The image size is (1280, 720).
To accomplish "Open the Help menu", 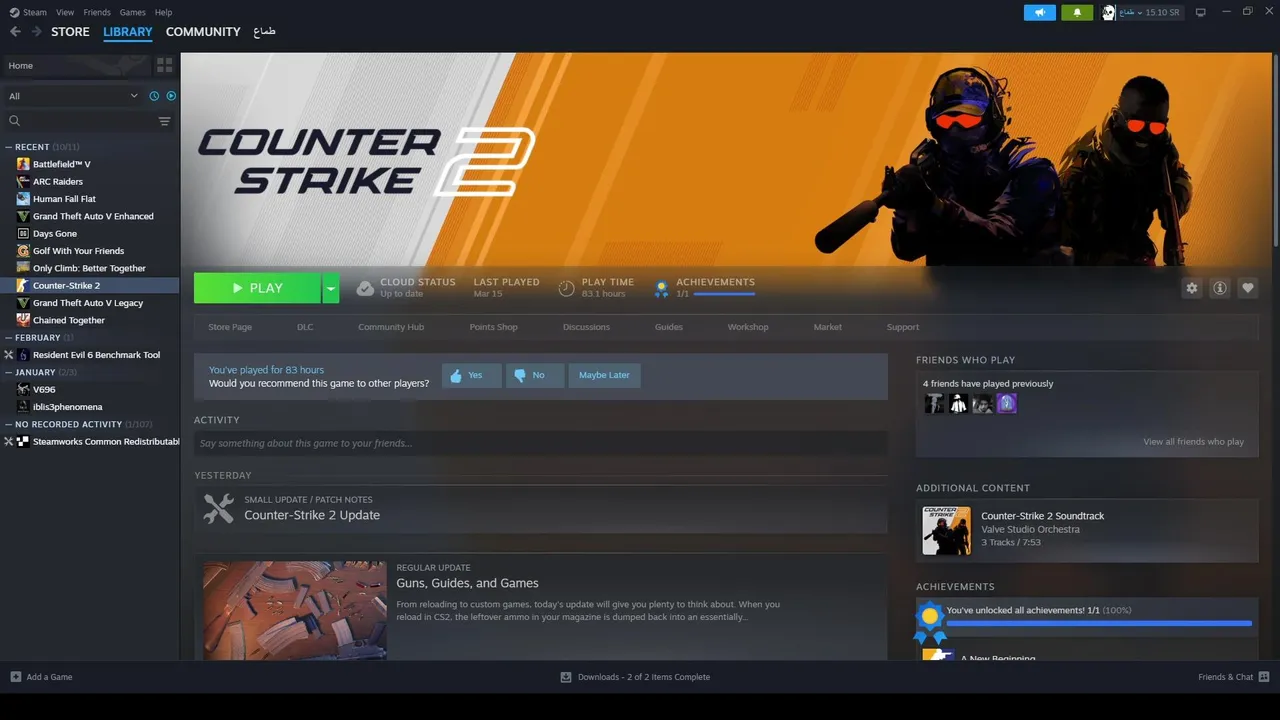I will [x=163, y=12].
